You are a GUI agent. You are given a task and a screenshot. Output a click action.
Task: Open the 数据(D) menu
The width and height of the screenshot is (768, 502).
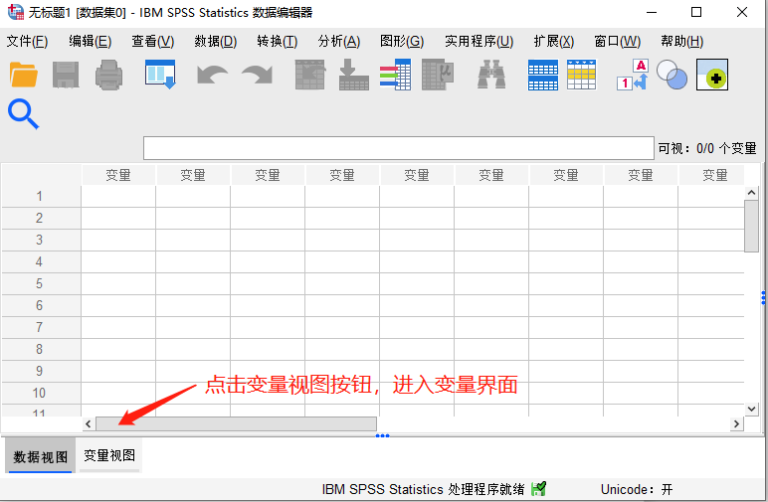point(216,42)
